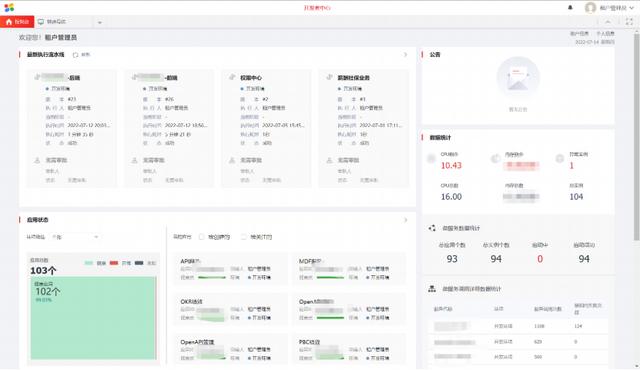Open the tab list dropdown arrow
The image size is (640, 370).
100,22
